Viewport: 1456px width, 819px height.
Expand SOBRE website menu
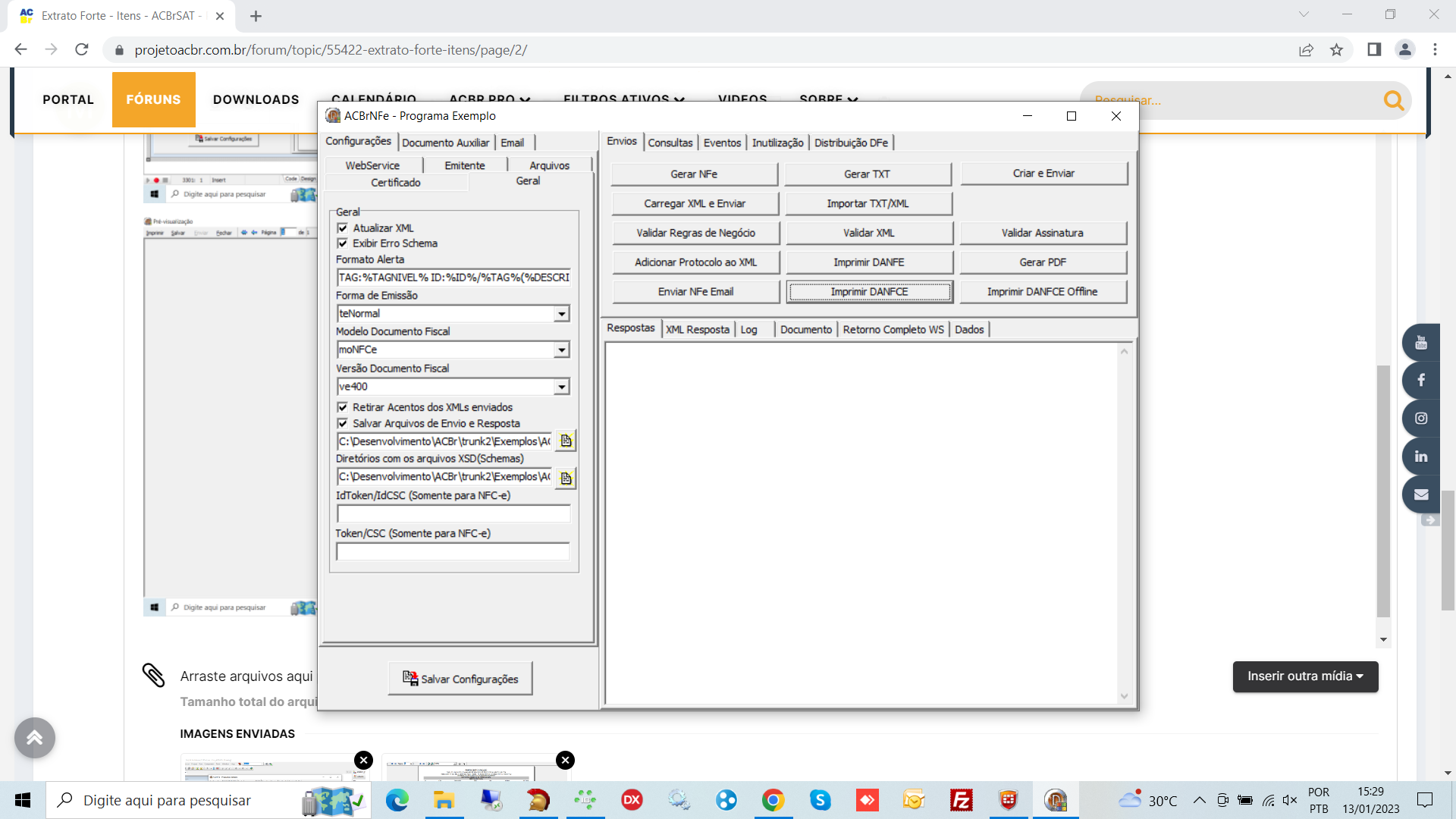point(828,99)
